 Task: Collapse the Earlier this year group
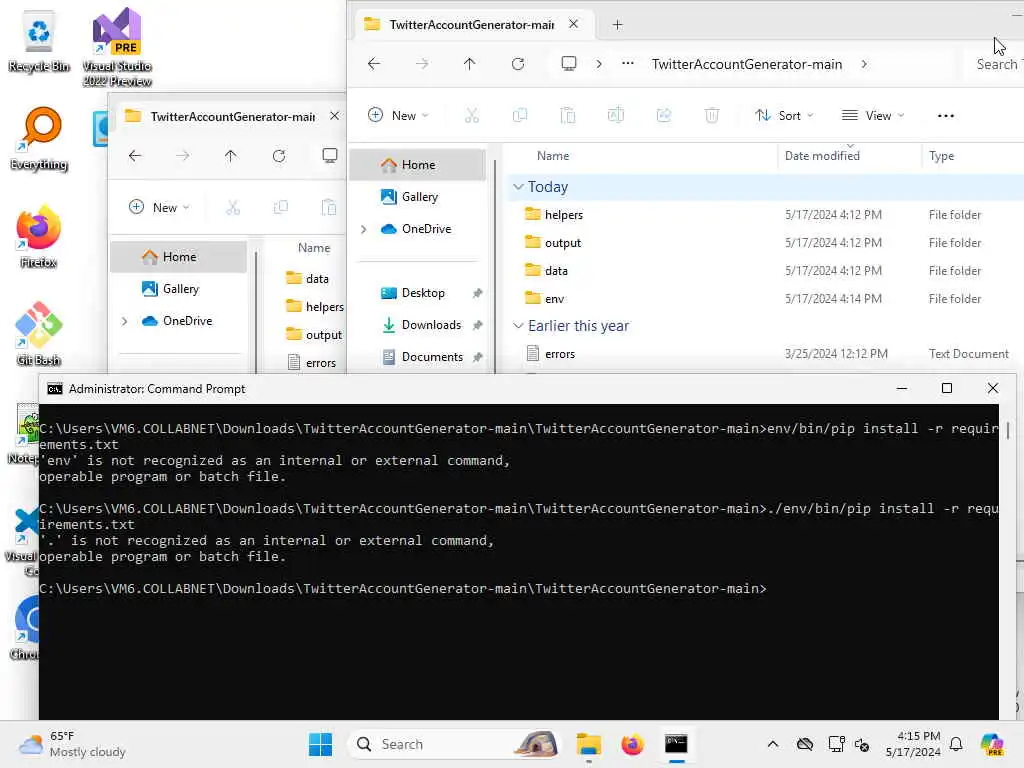518,325
